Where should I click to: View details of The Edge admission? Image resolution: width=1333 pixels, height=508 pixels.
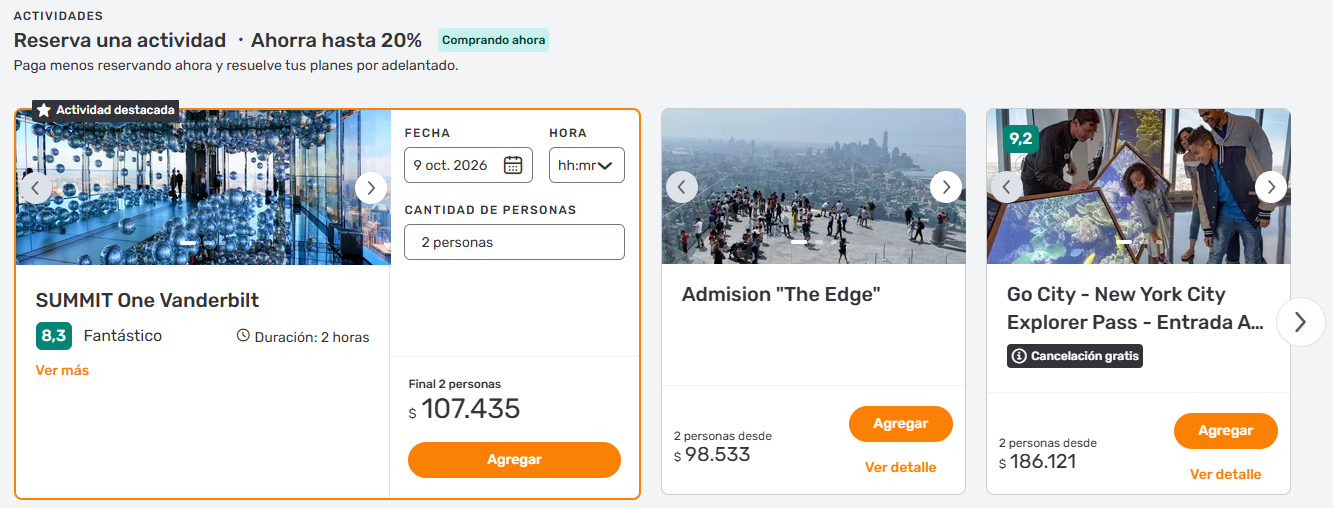click(900, 467)
